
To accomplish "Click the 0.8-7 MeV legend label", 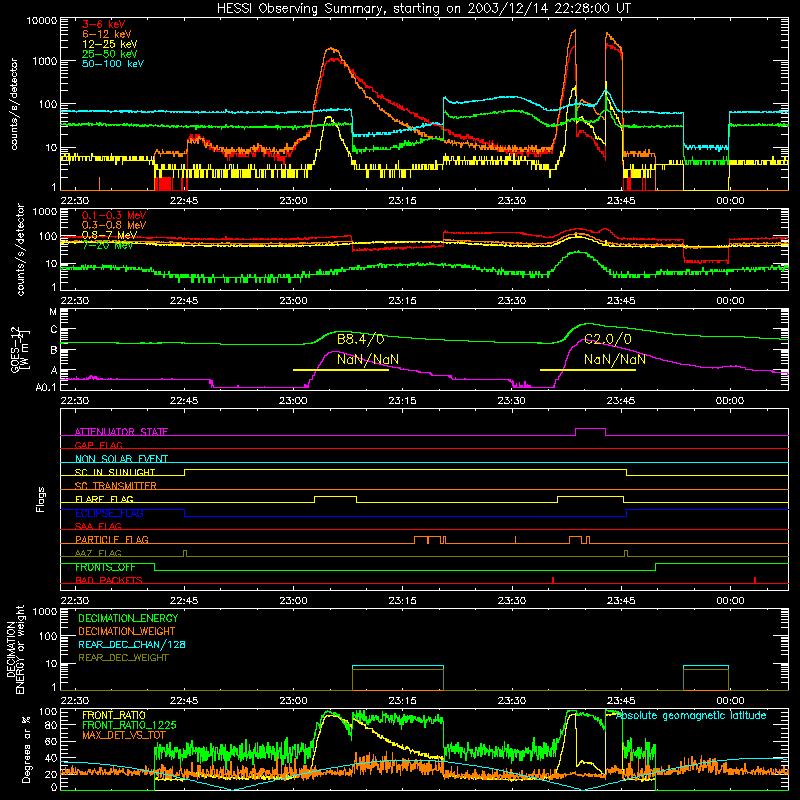I will 110,235.
